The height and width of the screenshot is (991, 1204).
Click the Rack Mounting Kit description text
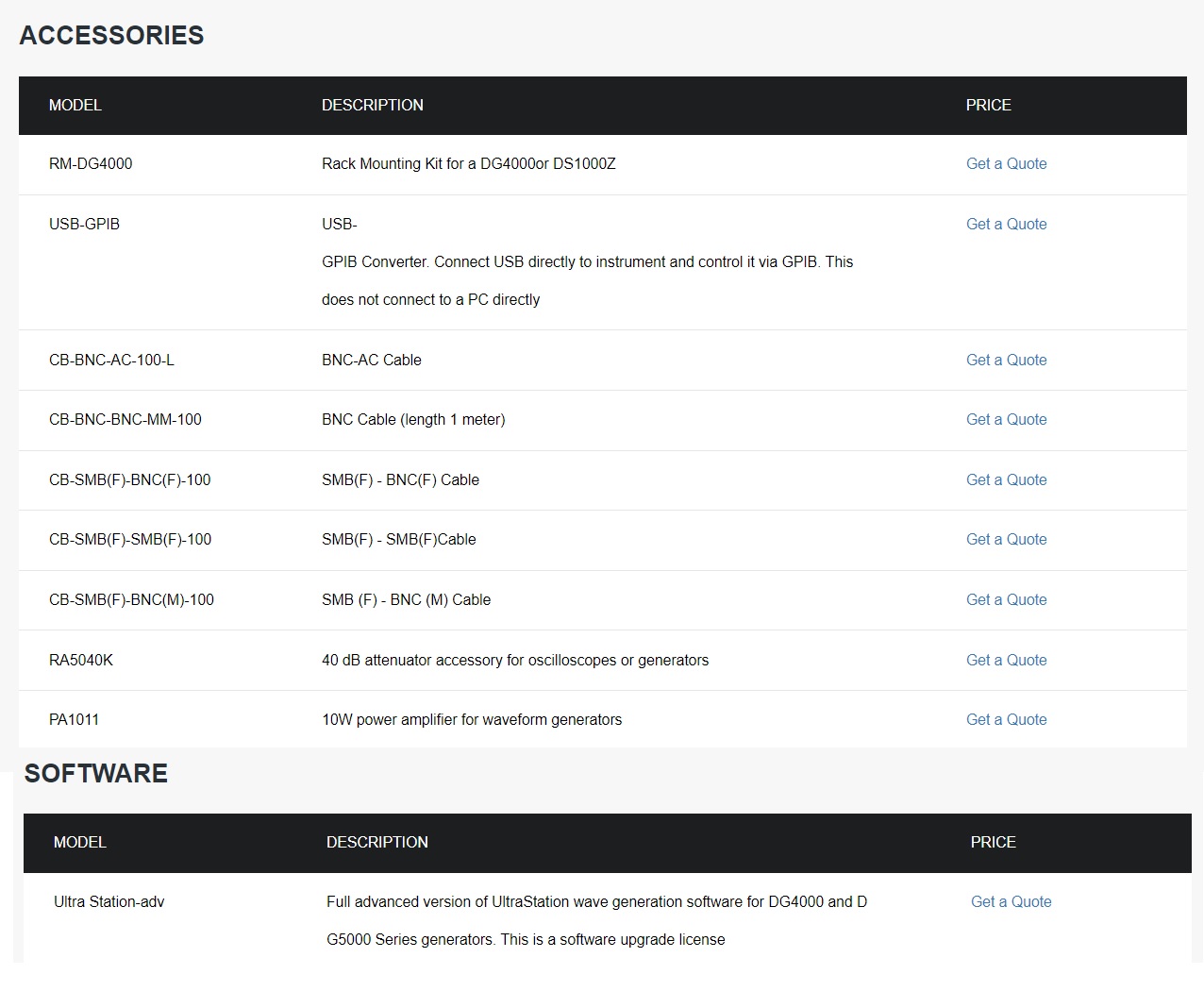tap(469, 163)
